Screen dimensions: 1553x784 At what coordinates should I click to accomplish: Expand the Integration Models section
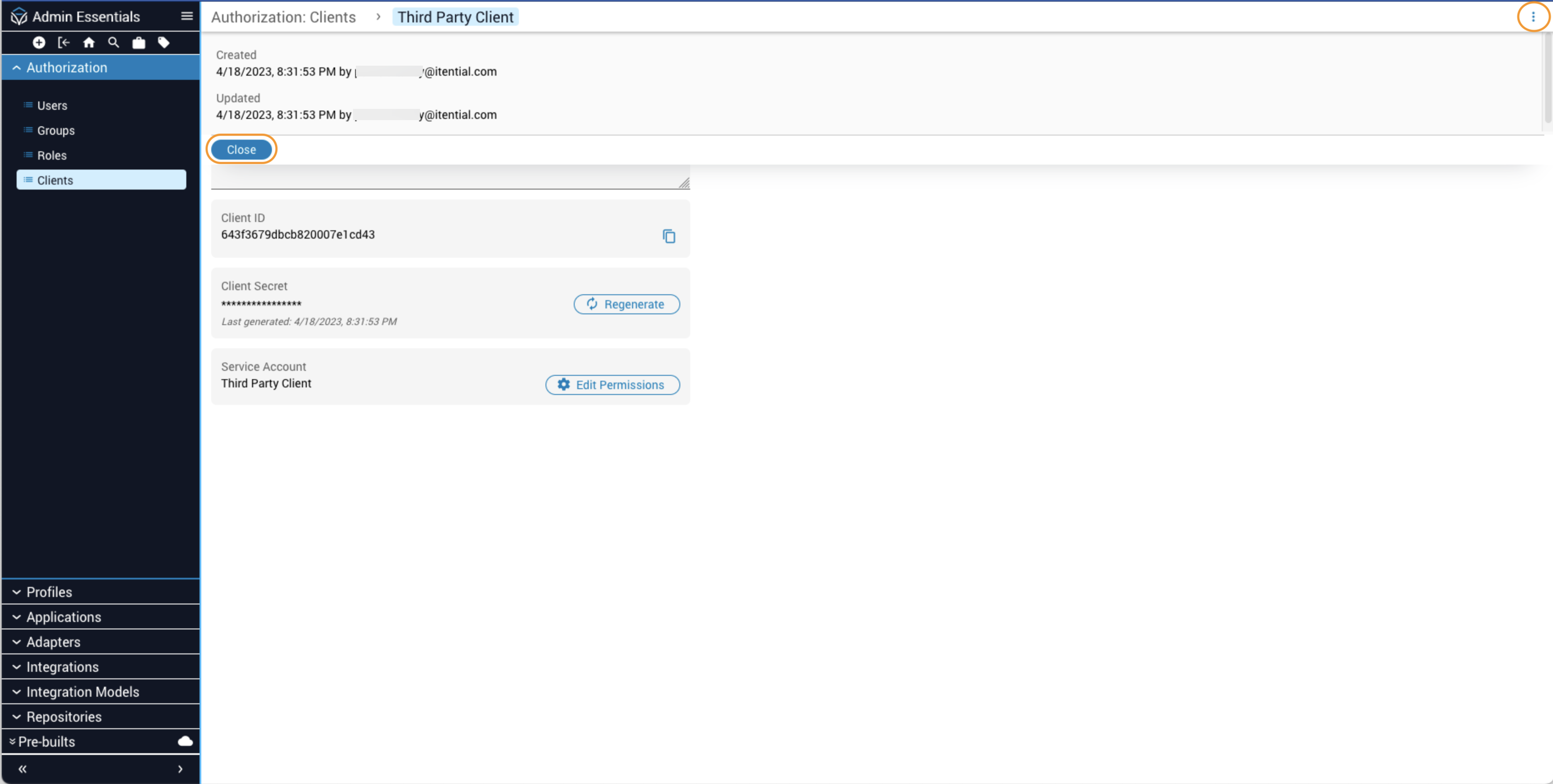(x=83, y=692)
